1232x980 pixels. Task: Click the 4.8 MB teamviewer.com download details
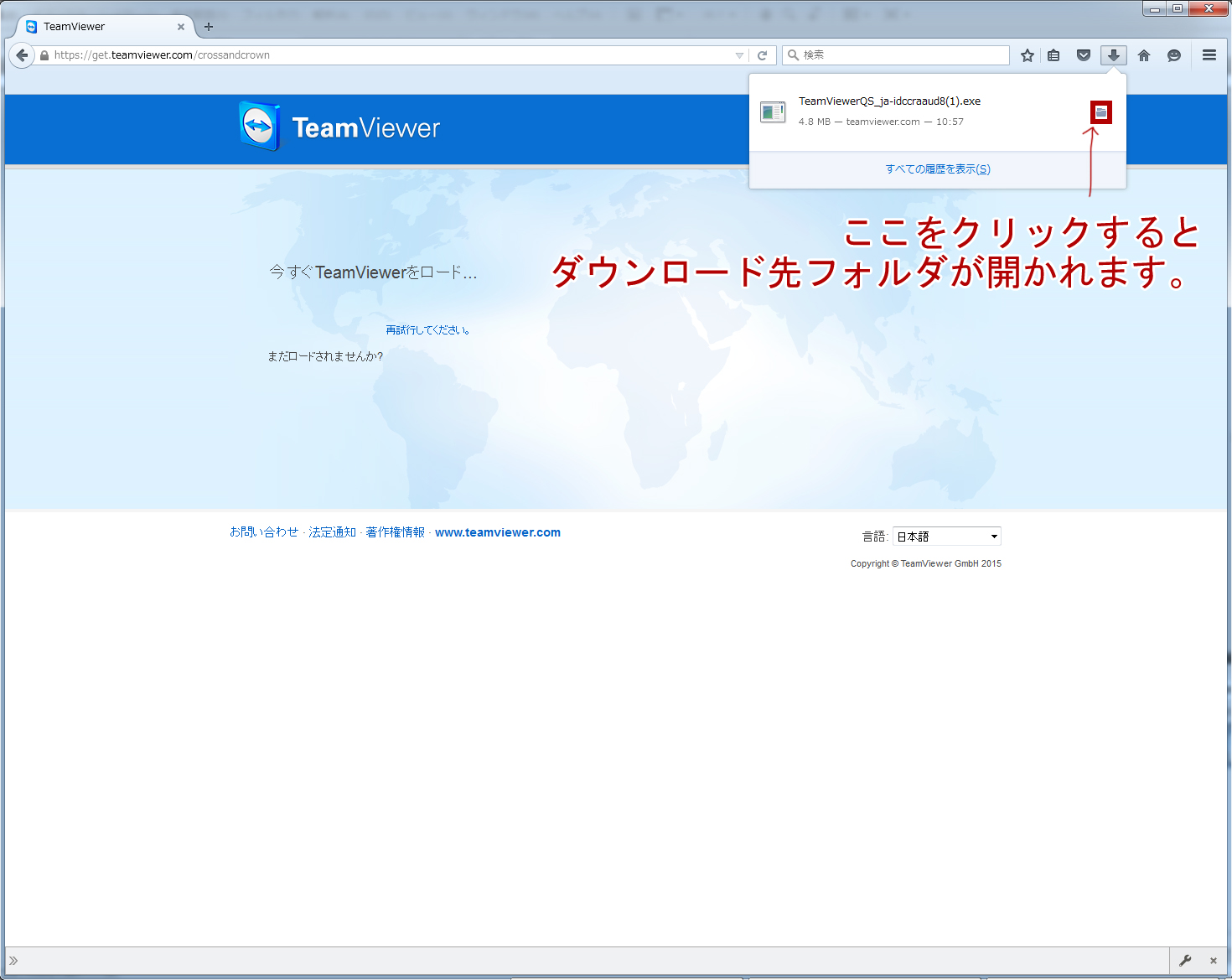coord(881,122)
